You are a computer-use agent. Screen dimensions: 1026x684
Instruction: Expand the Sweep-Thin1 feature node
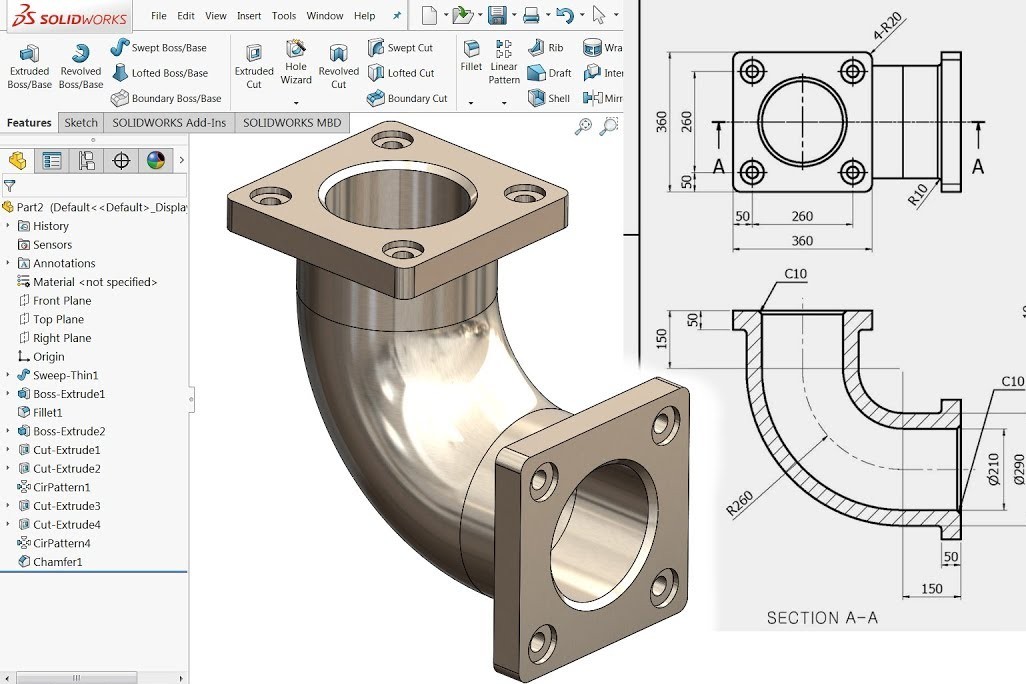[x=8, y=375]
